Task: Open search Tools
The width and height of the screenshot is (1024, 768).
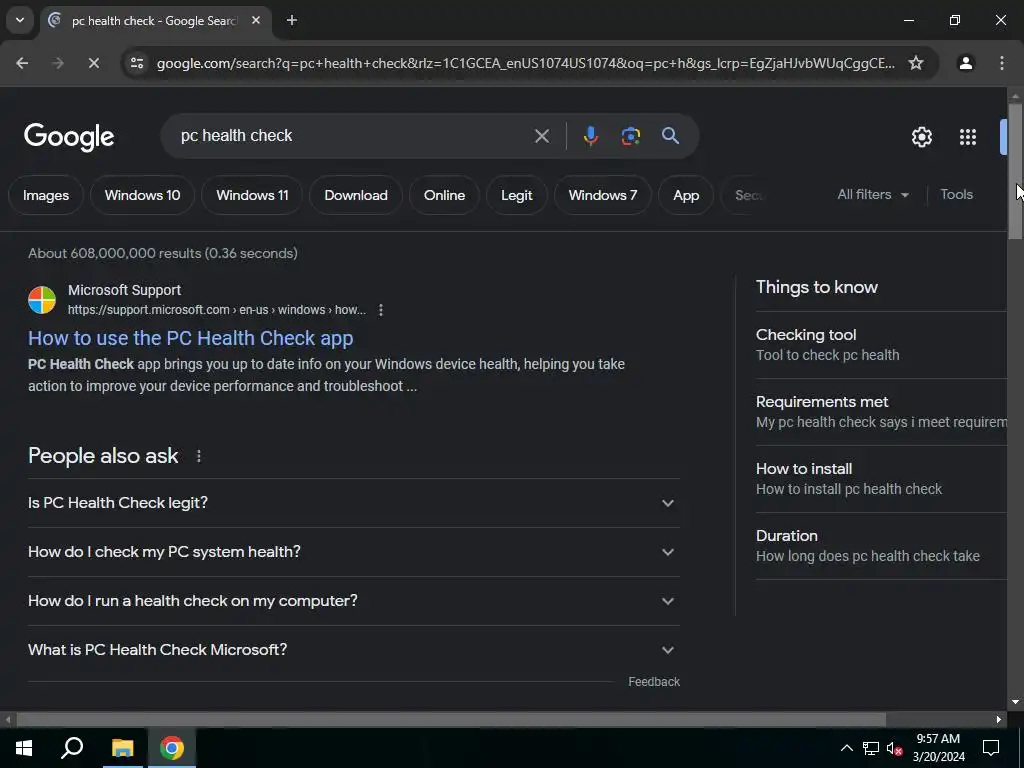Action: pyautogui.click(x=956, y=195)
